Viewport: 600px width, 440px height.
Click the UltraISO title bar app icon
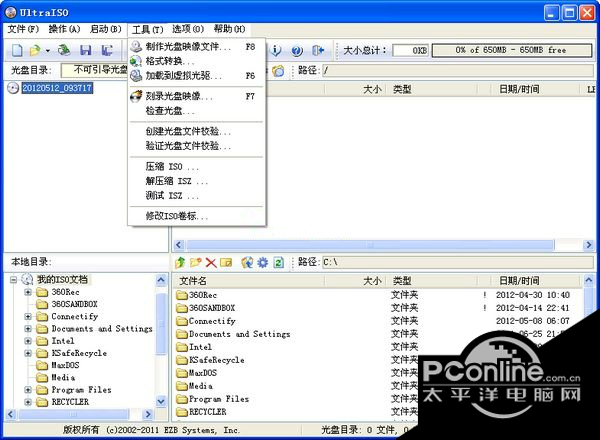[11, 12]
